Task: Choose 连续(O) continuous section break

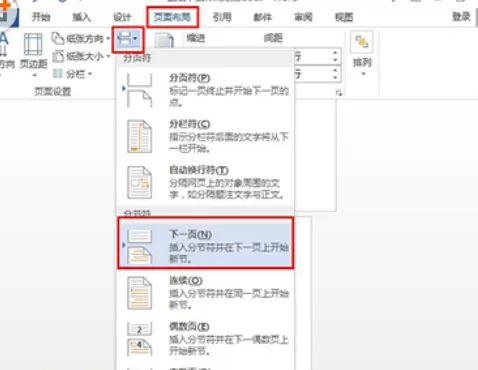Action: (x=205, y=292)
